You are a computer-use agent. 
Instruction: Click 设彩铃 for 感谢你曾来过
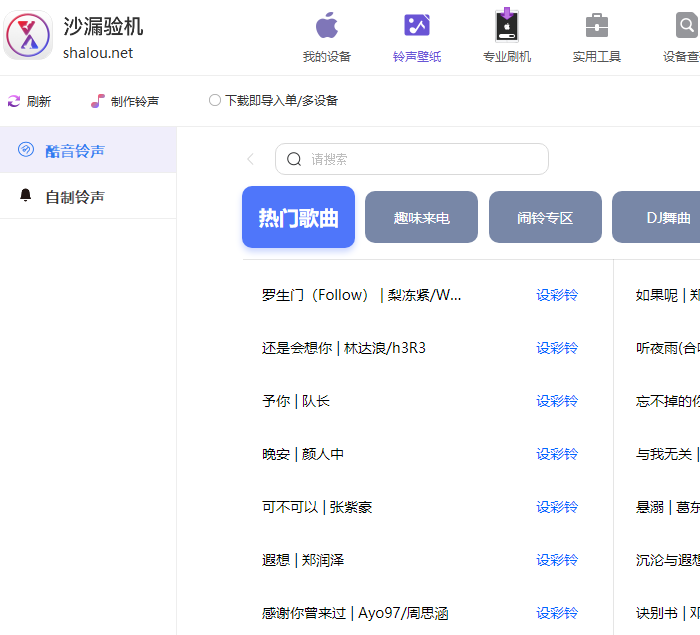point(557,613)
